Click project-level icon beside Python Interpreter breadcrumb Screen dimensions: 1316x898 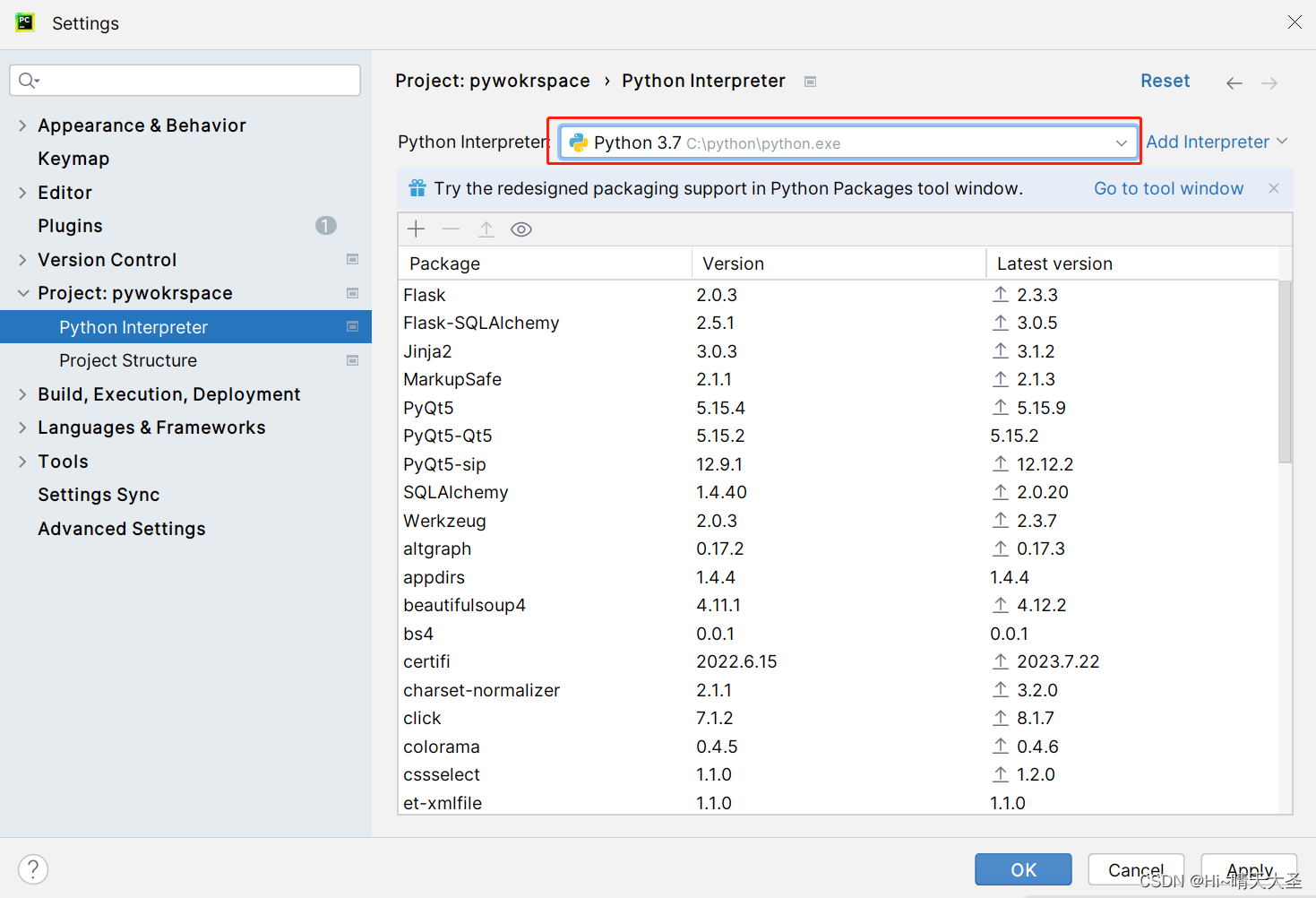(x=810, y=82)
